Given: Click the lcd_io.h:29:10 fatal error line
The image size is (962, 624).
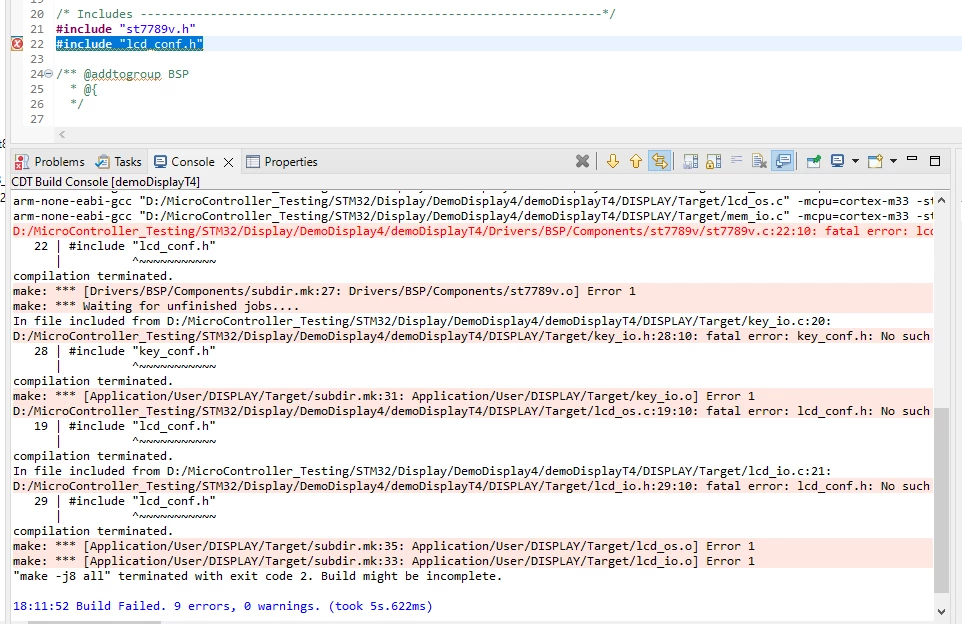Looking at the screenshot, I should [x=472, y=486].
